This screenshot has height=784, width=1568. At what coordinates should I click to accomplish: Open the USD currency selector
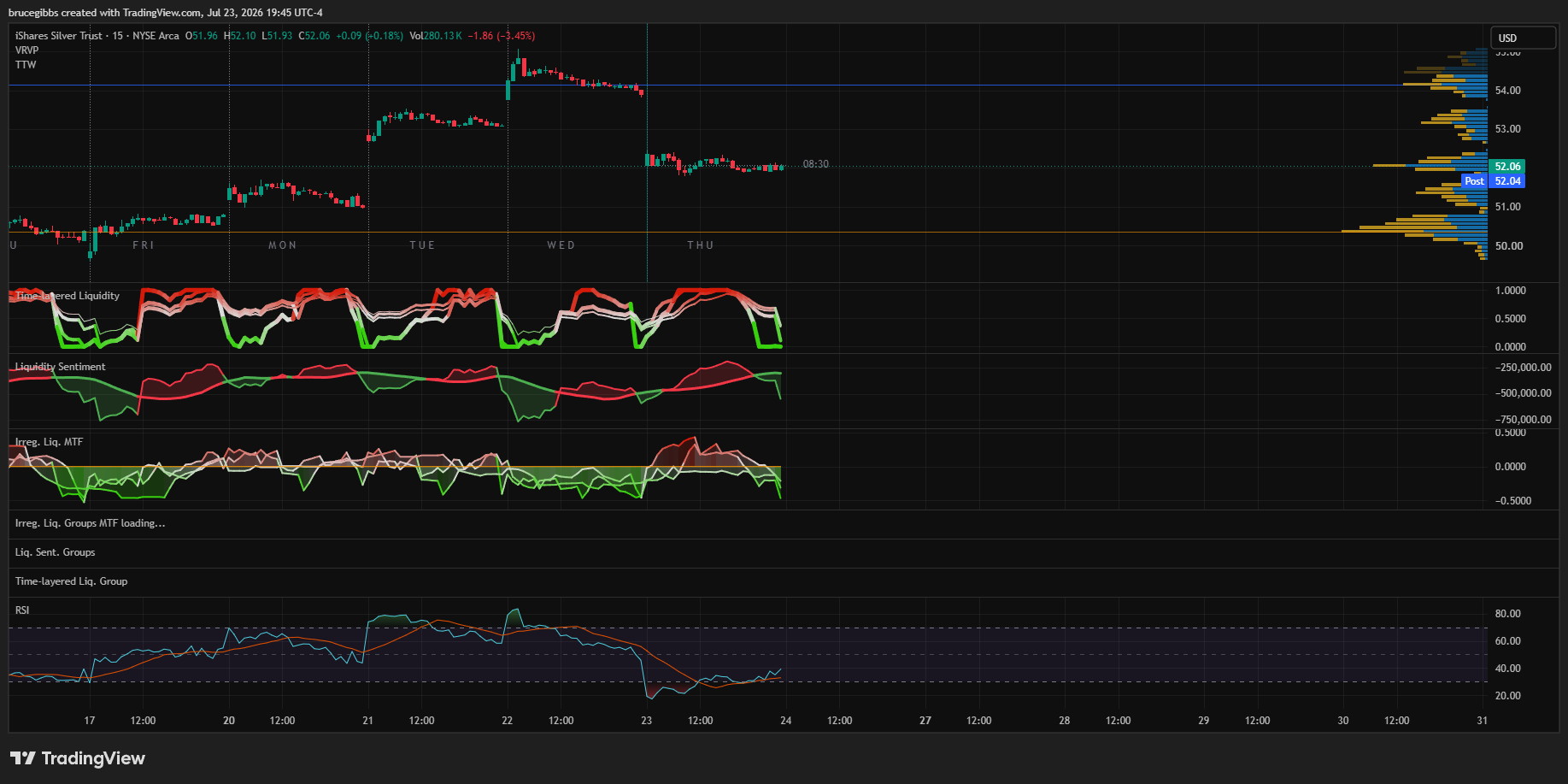point(1524,38)
